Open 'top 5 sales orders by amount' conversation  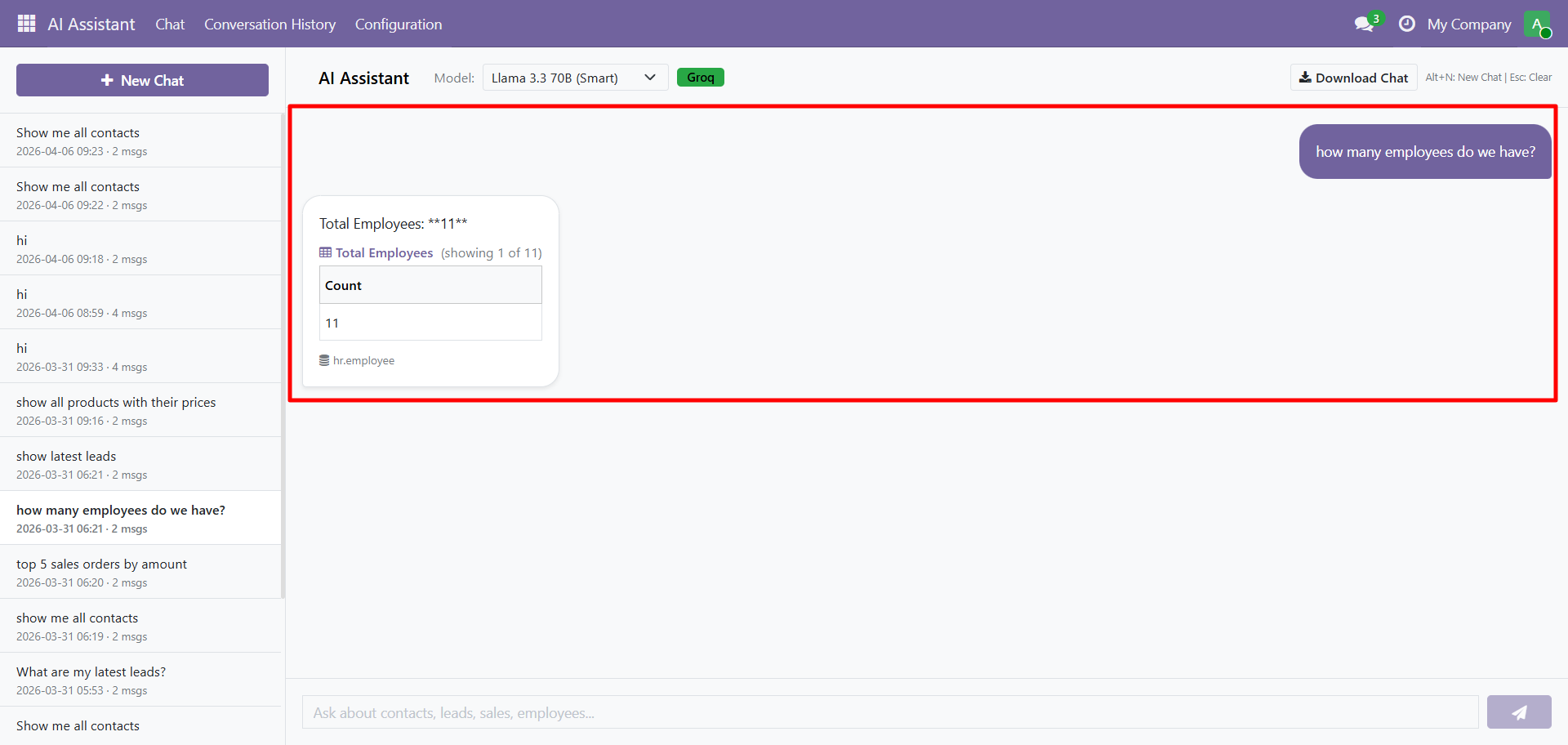[x=101, y=564]
